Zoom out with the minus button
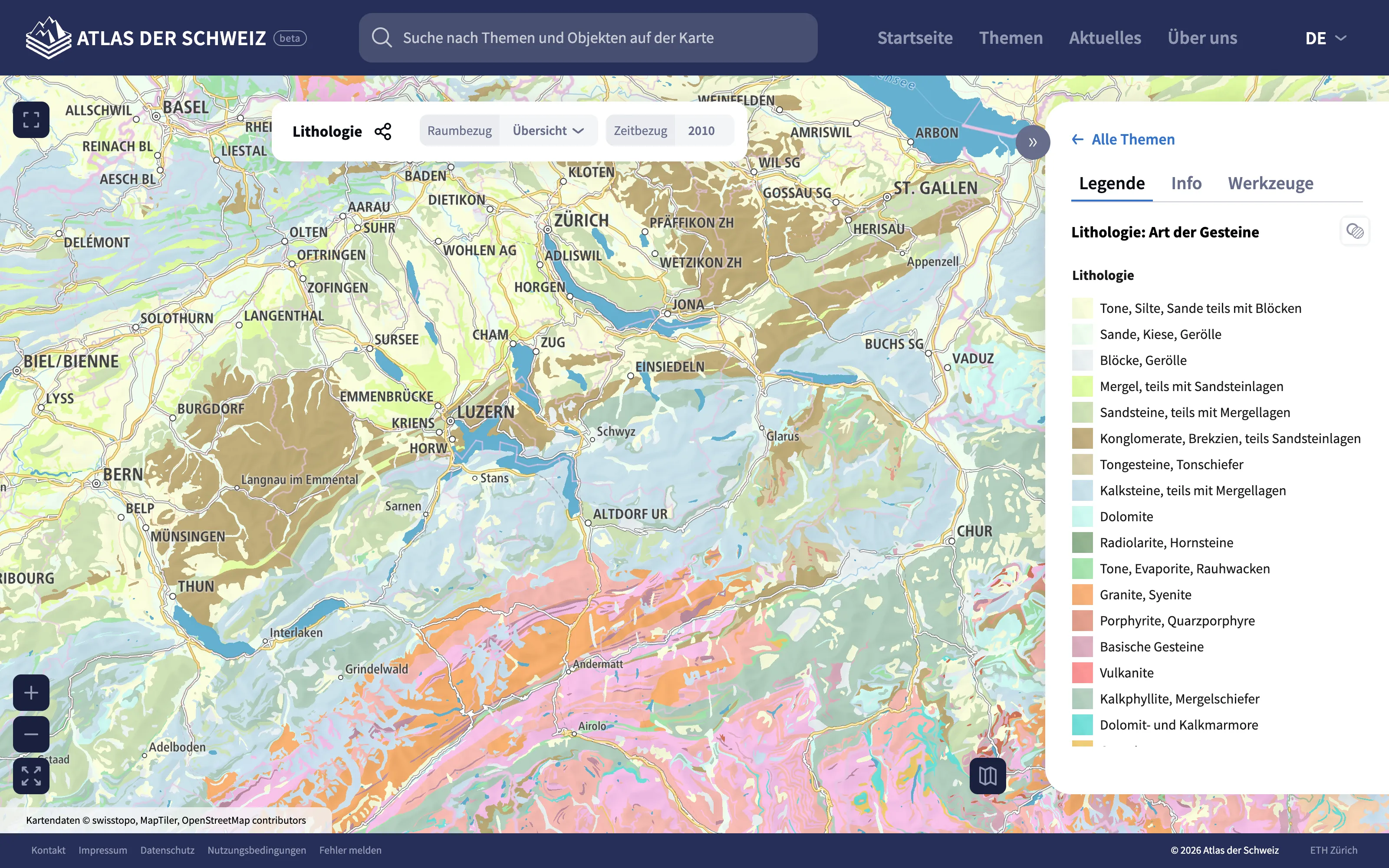 click(x=31, y=734)
